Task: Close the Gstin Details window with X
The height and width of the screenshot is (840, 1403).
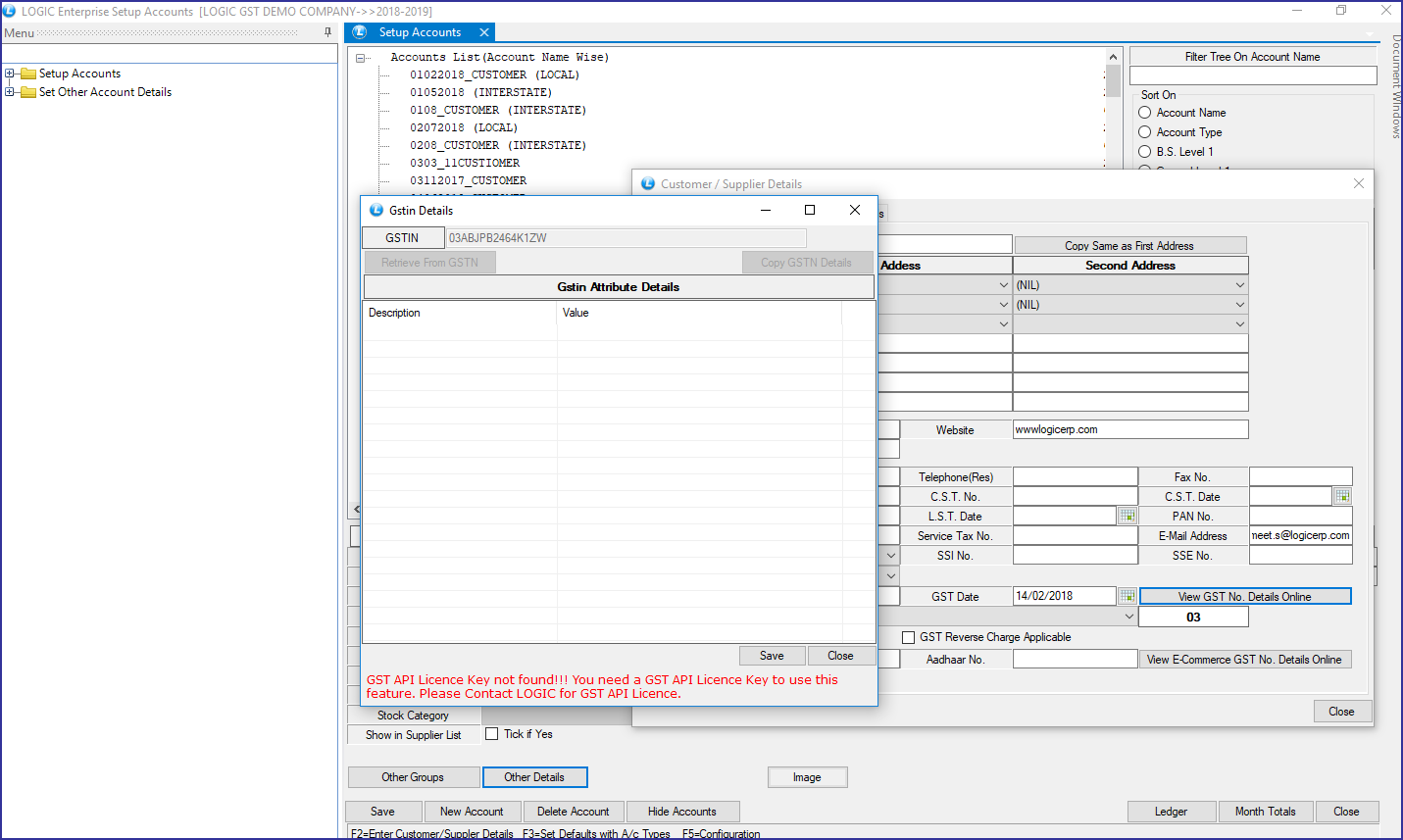Action: 855,210
